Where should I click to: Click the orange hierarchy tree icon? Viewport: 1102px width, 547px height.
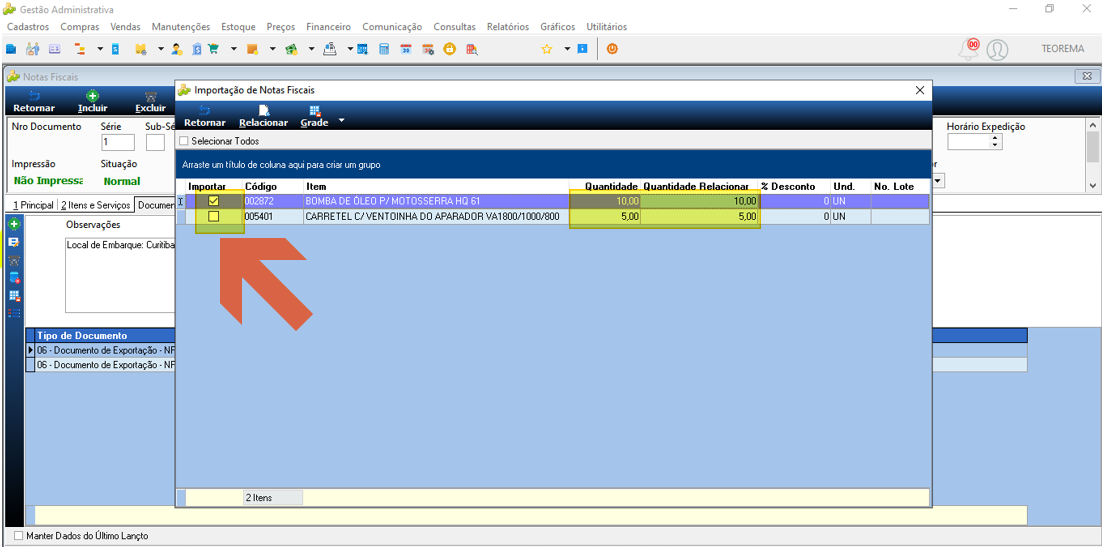79,49
